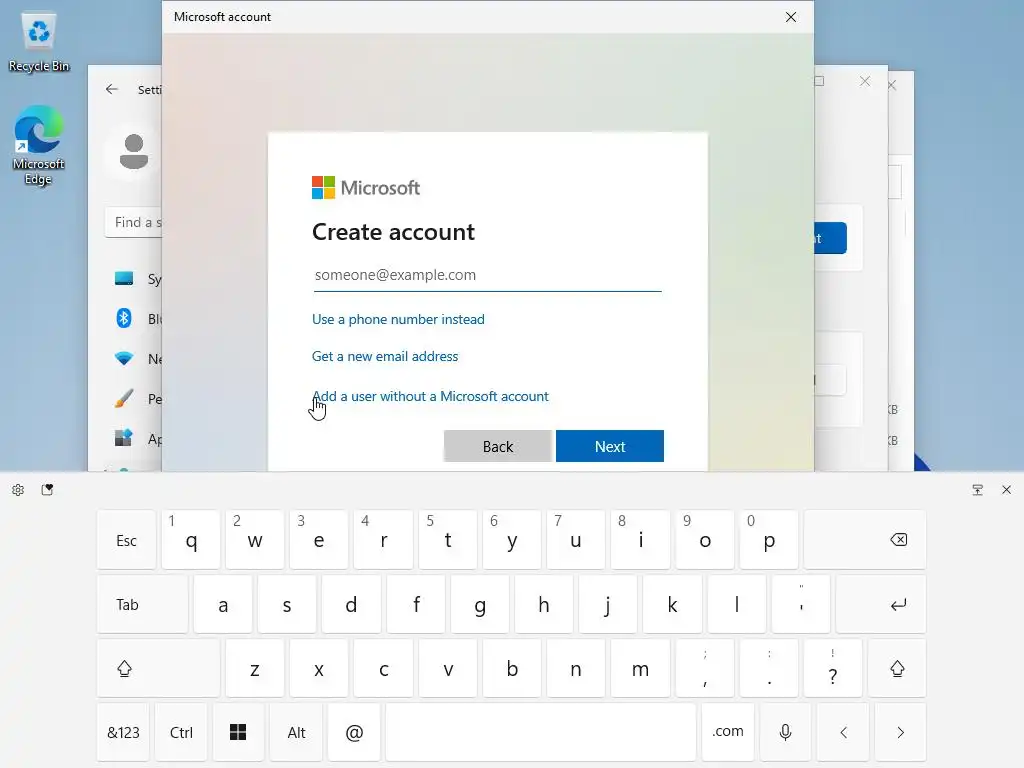Open touch keyboard settings gear
The image size is (1024, 768).
(x=18, y=490)
